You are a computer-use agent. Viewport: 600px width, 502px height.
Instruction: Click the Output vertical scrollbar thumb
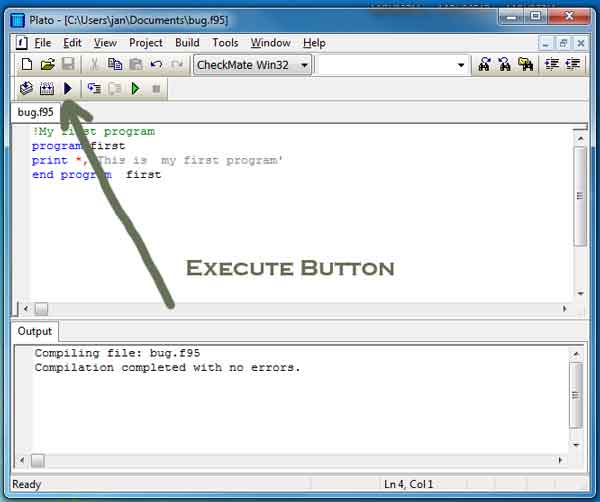click(x=576, y=395)
